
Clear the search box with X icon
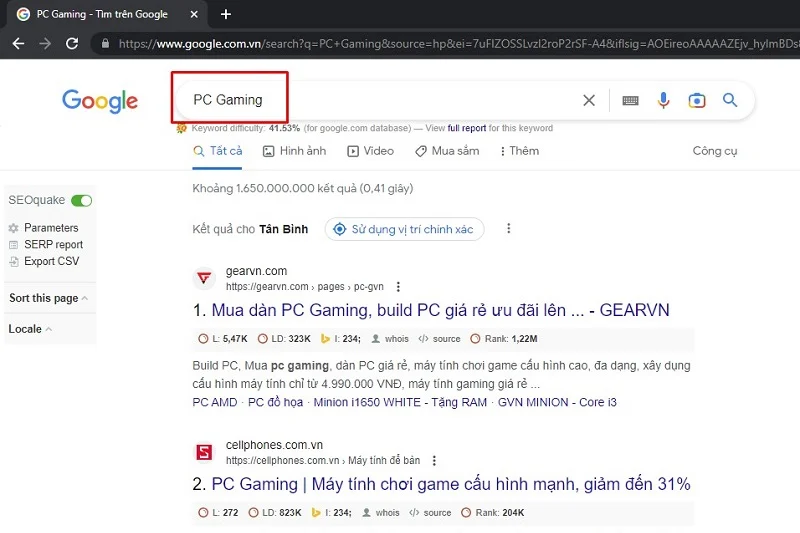click(x=589, y=100)
